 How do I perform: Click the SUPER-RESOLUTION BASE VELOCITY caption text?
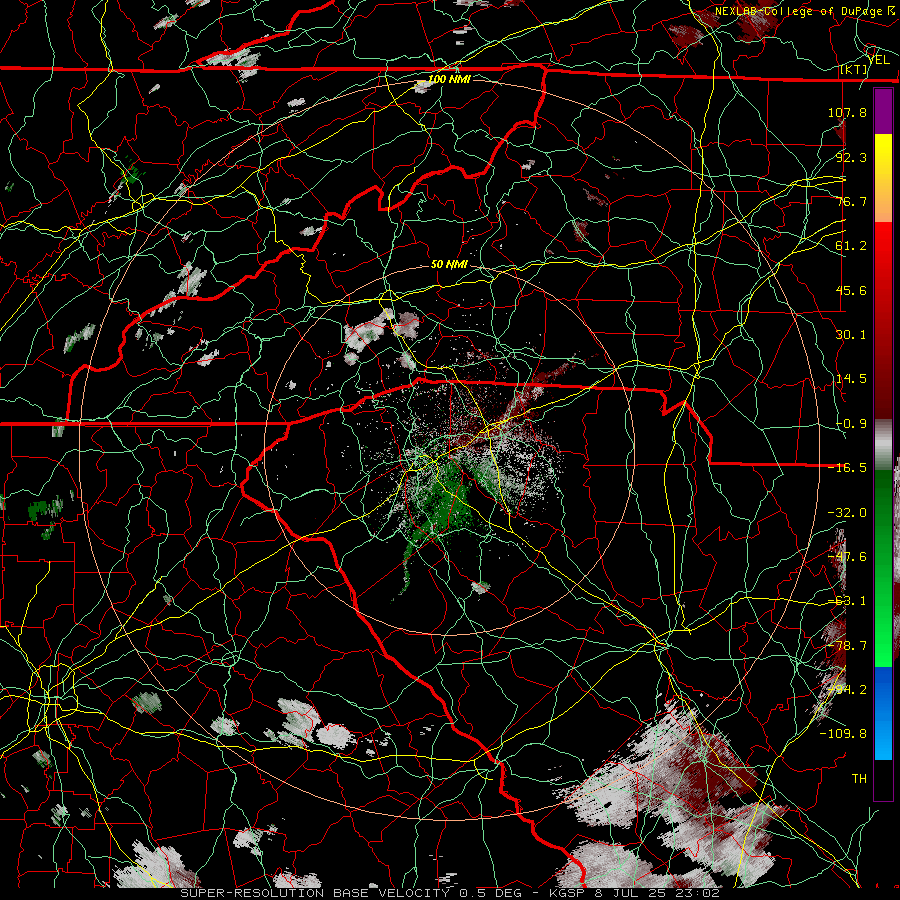click(316, 893)
